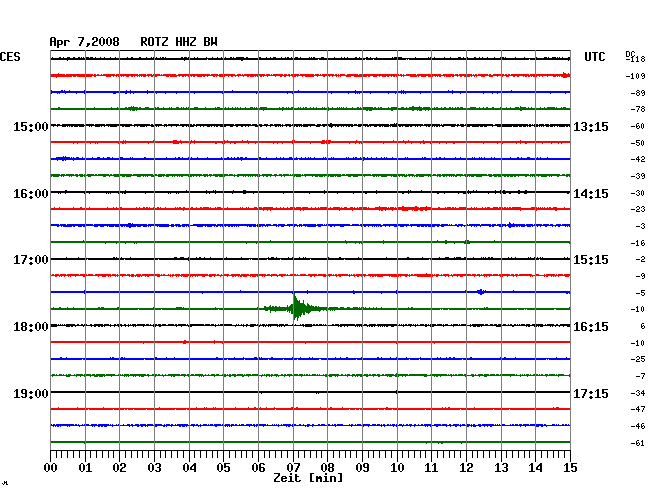This screenshot has width=650, height=494.
Task: Click the 12 minute axis tick label
Action: (466, 467)
